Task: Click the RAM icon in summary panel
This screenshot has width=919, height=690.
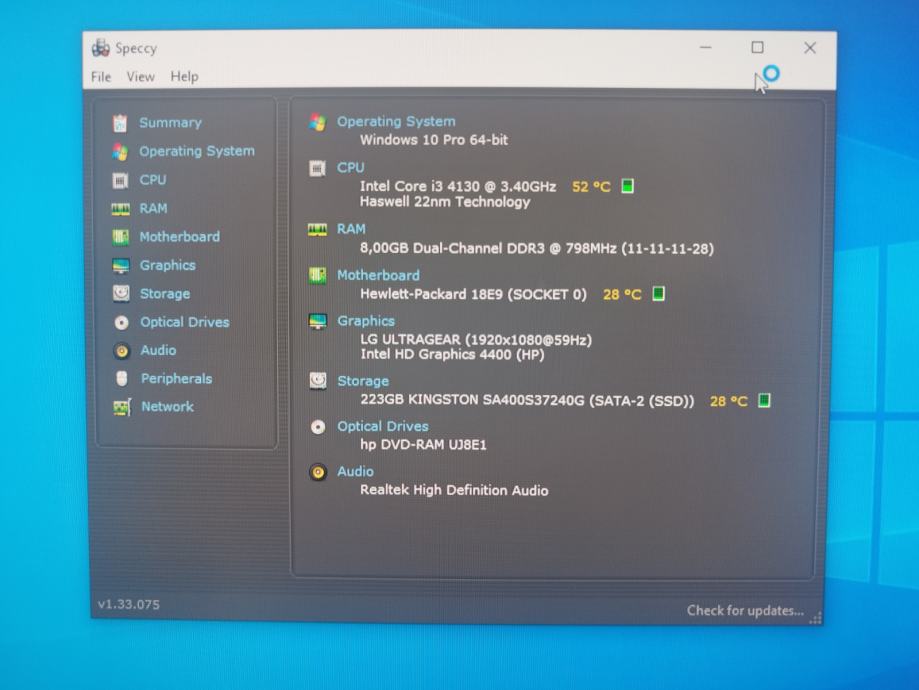Action: pyautogui.click(x=317, y=230)
